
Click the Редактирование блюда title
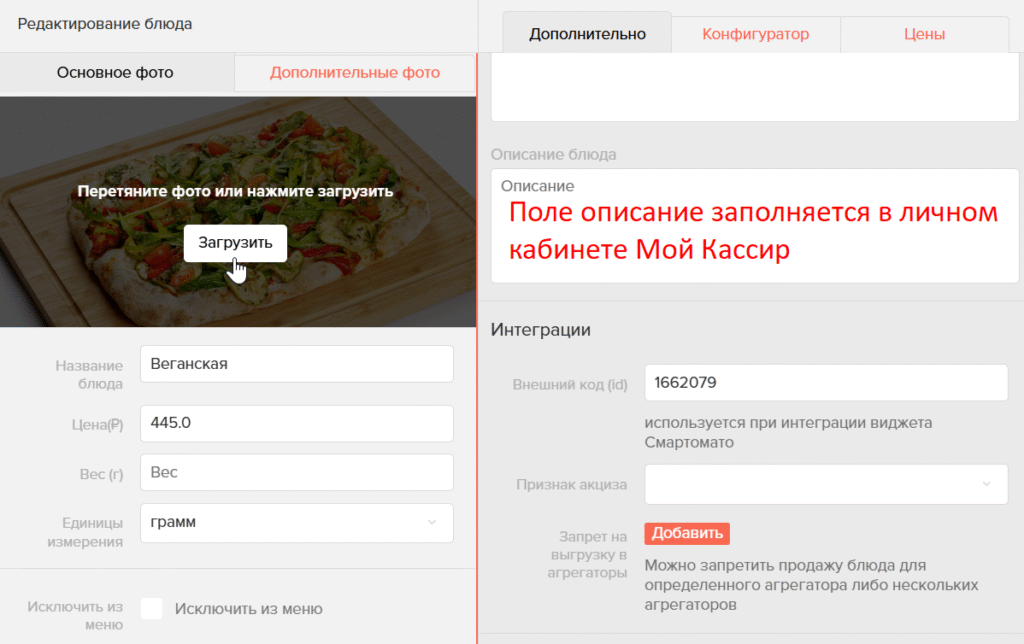[x=104, y=24]
